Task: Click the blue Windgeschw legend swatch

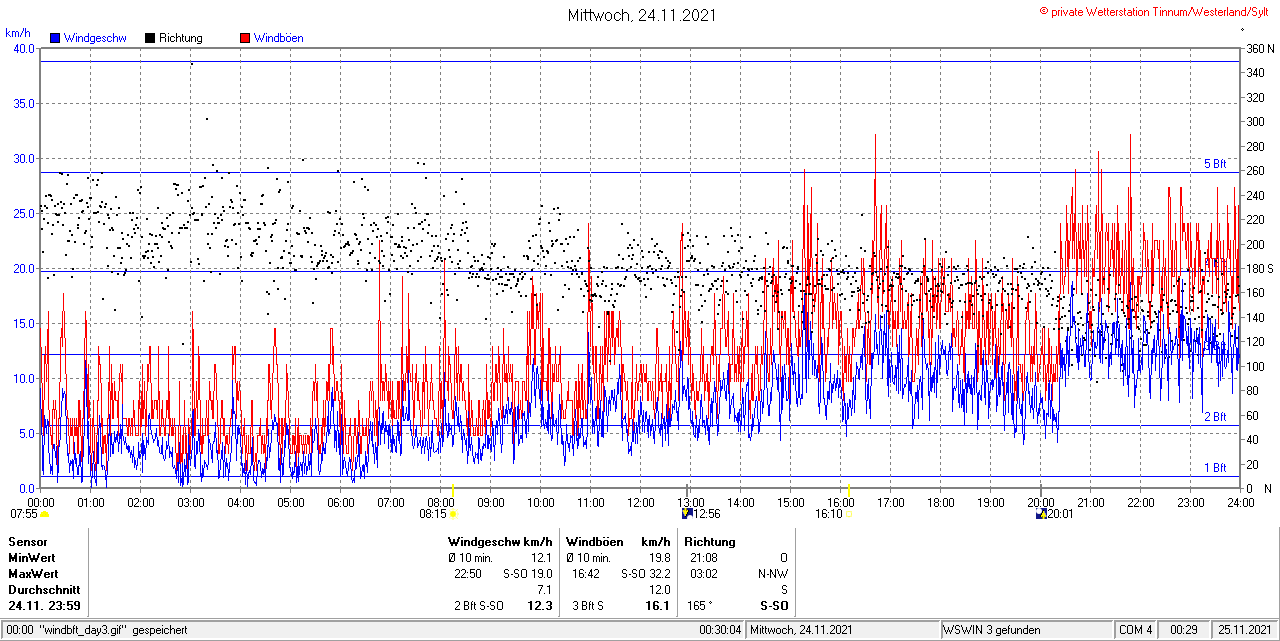Action: tap(56, 38)
